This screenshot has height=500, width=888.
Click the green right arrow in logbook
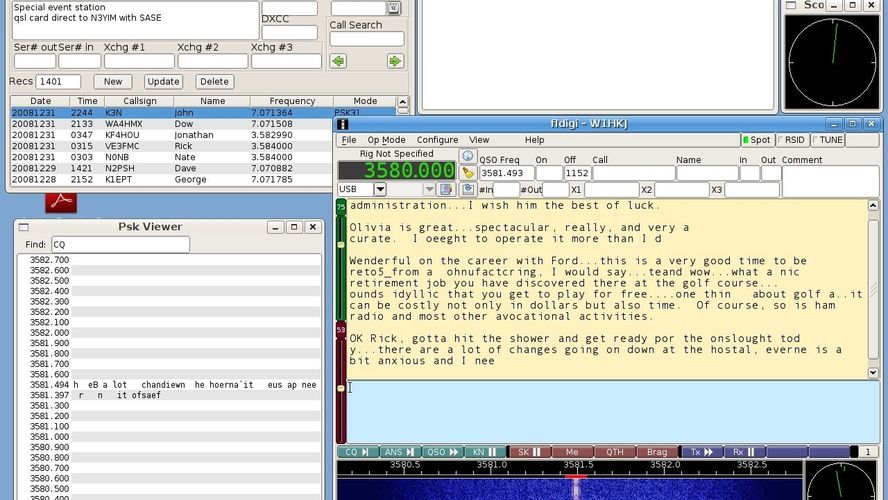coord(395,61)
